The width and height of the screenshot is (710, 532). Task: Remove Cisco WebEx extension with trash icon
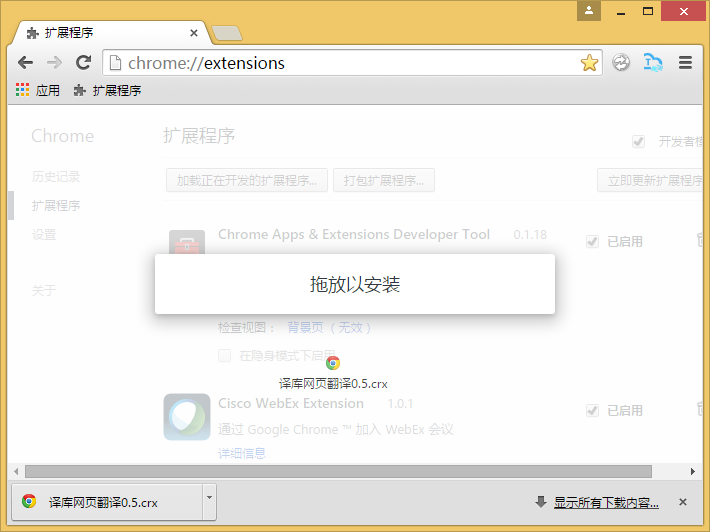(x=700, y=409)
